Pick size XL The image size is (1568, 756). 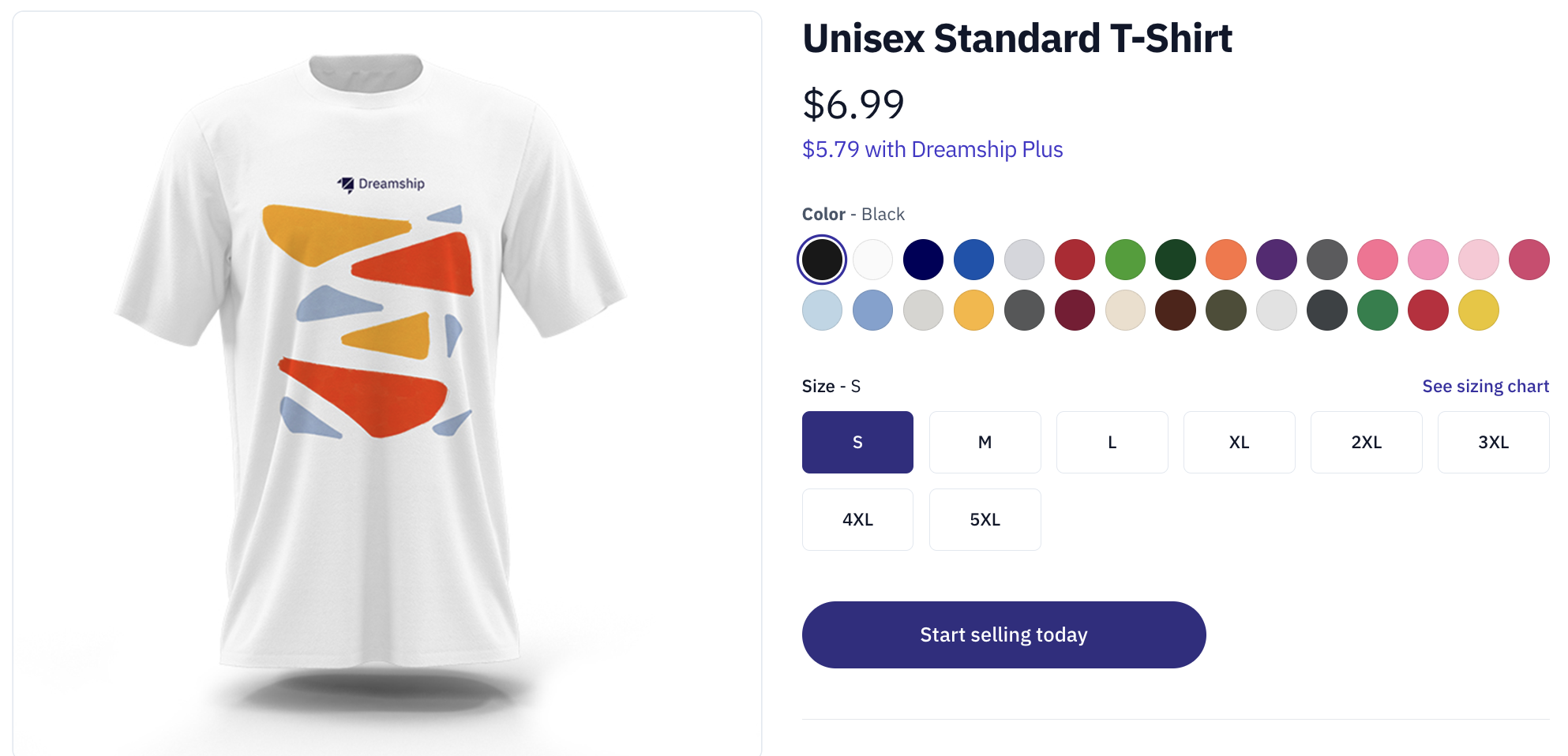coord(1239,442)
